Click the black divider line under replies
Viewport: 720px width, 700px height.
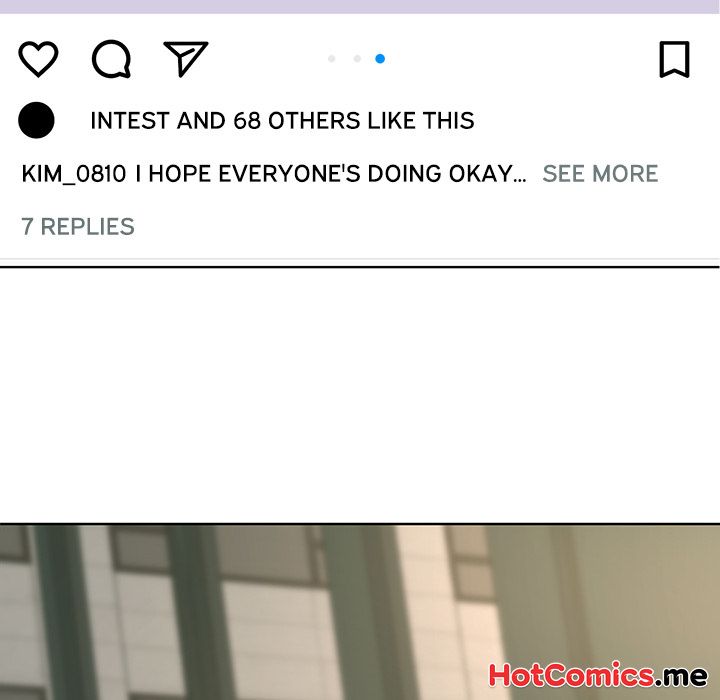click(360, 266)
